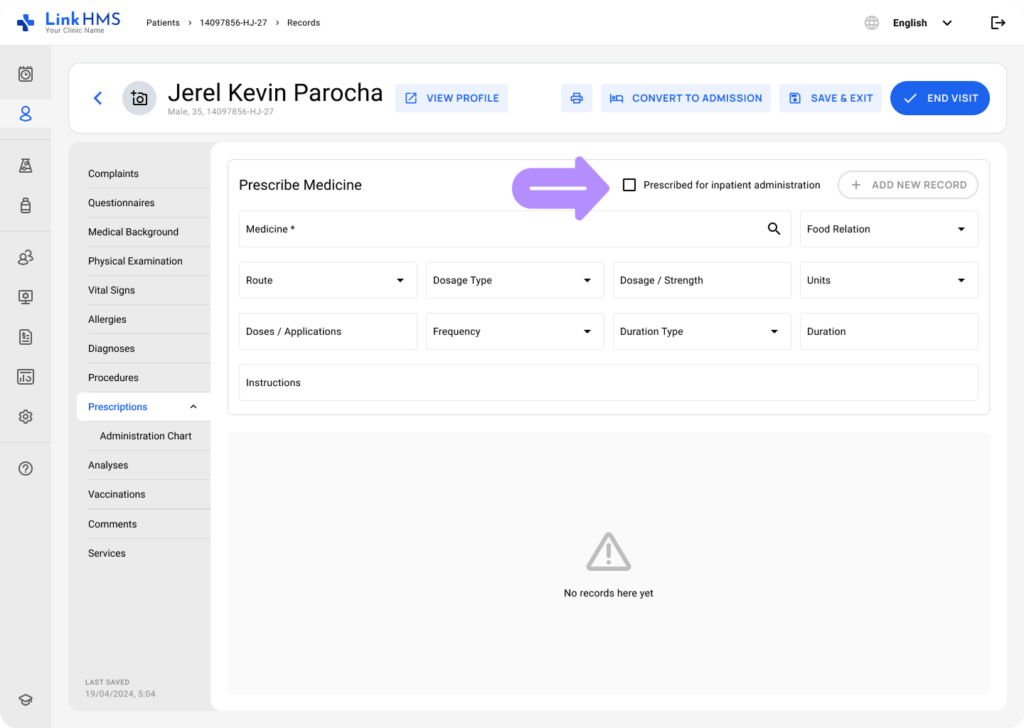The height and width of the screenshot is (728, 1024).
Task: Click the Instructions input field
Action: click(x=607, y=383)
